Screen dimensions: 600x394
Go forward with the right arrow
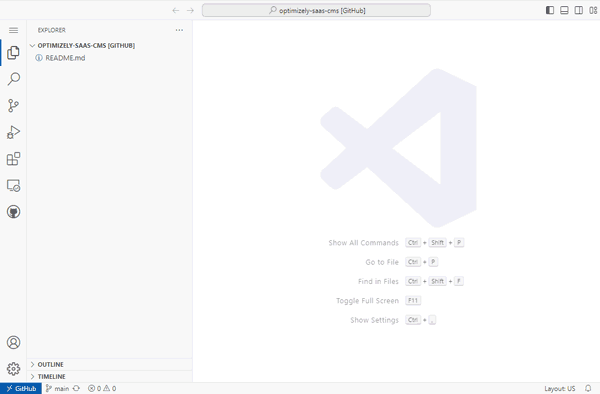click(190, 10)
